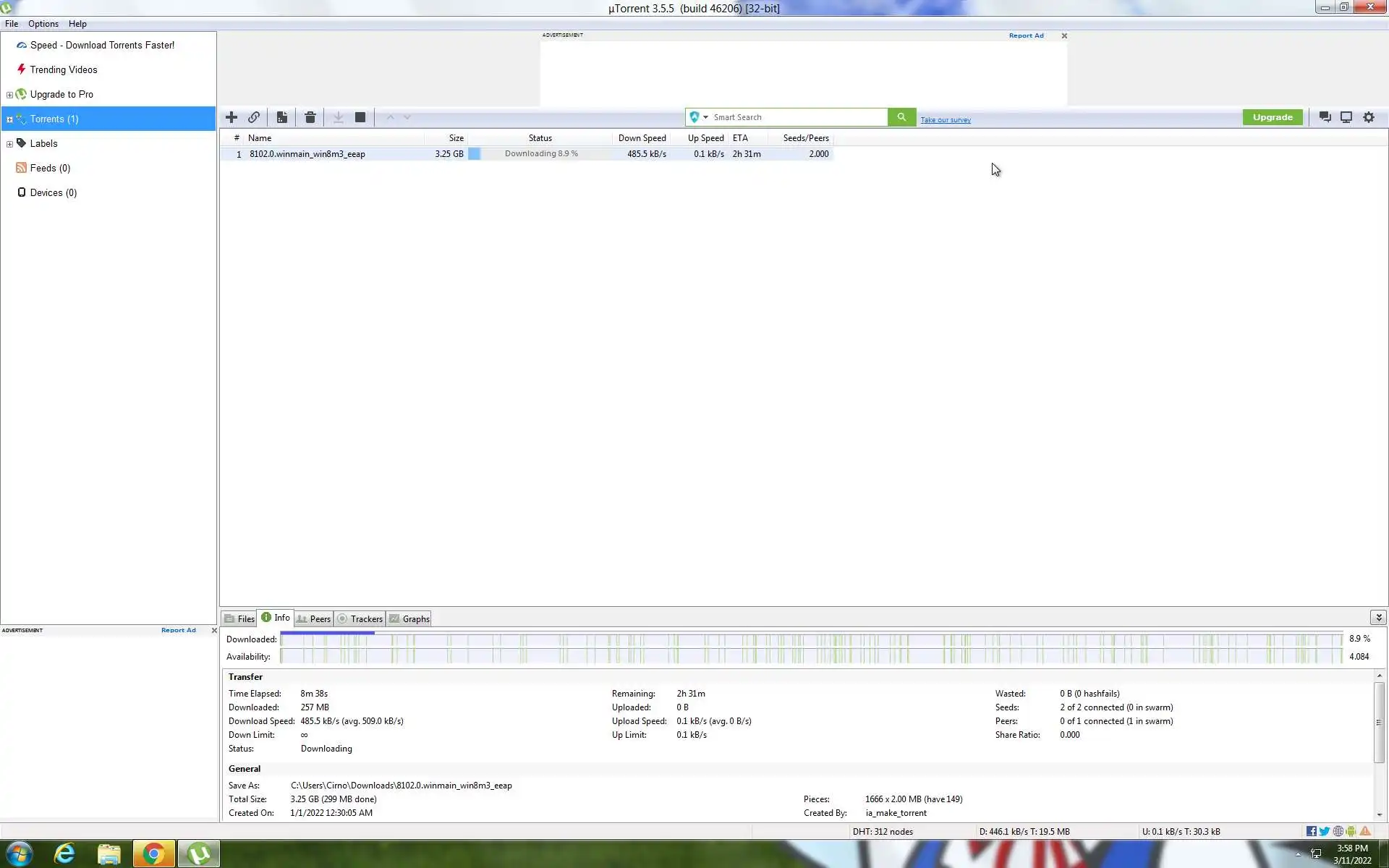Image resolution: width=1389 pixels, height=868 pixels.
Task: Switch to the Trackers tab
Action: 360,618
